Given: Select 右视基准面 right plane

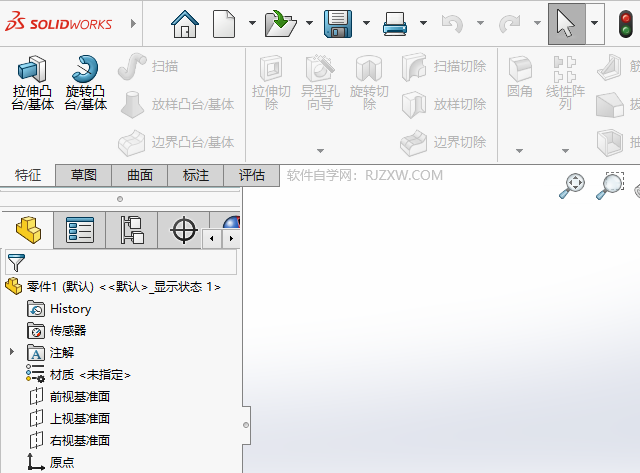Looking at the screenshot, I should (x=69, y=440).
